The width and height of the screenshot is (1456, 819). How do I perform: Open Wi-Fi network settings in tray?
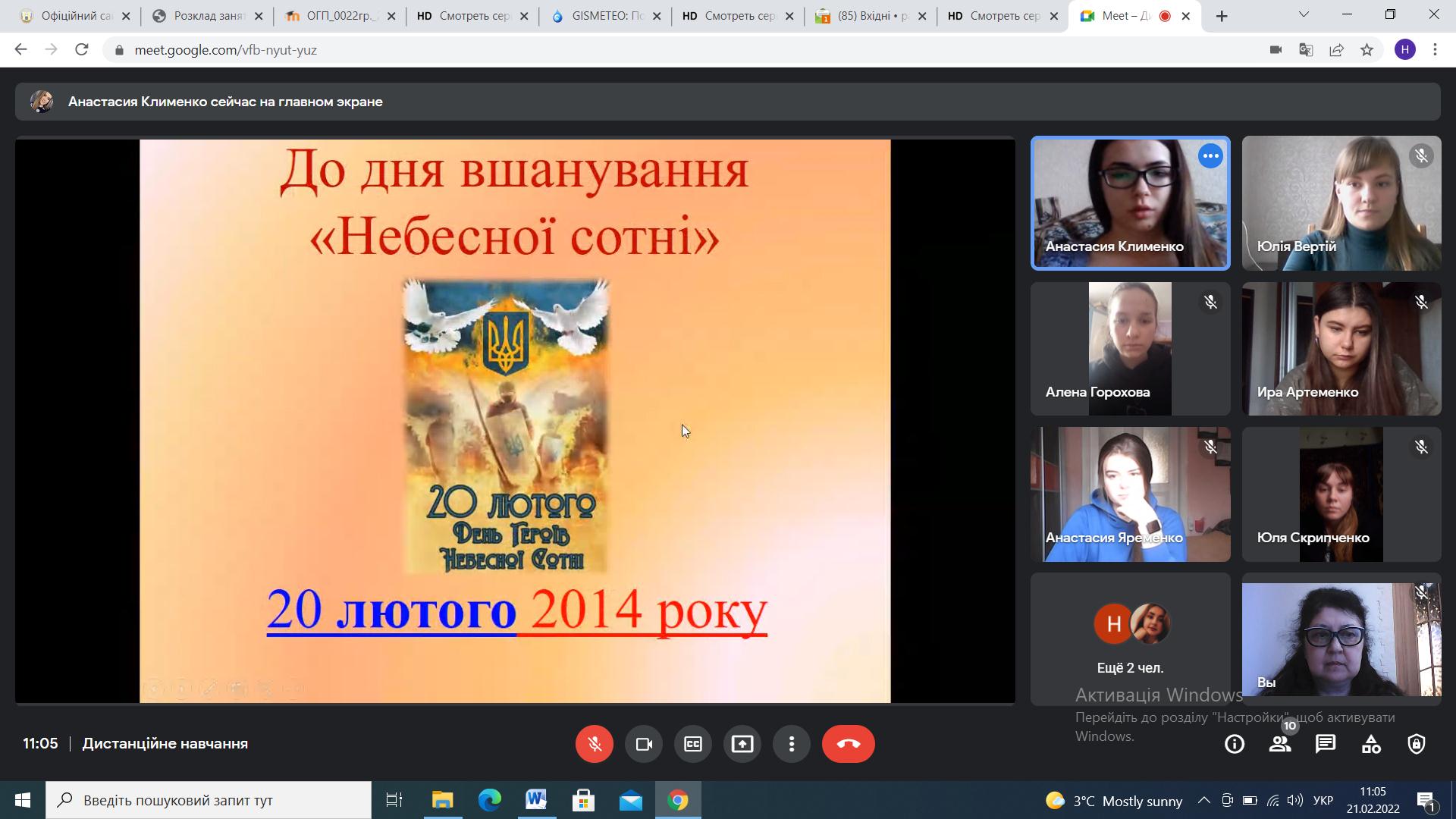point(1273,801)
